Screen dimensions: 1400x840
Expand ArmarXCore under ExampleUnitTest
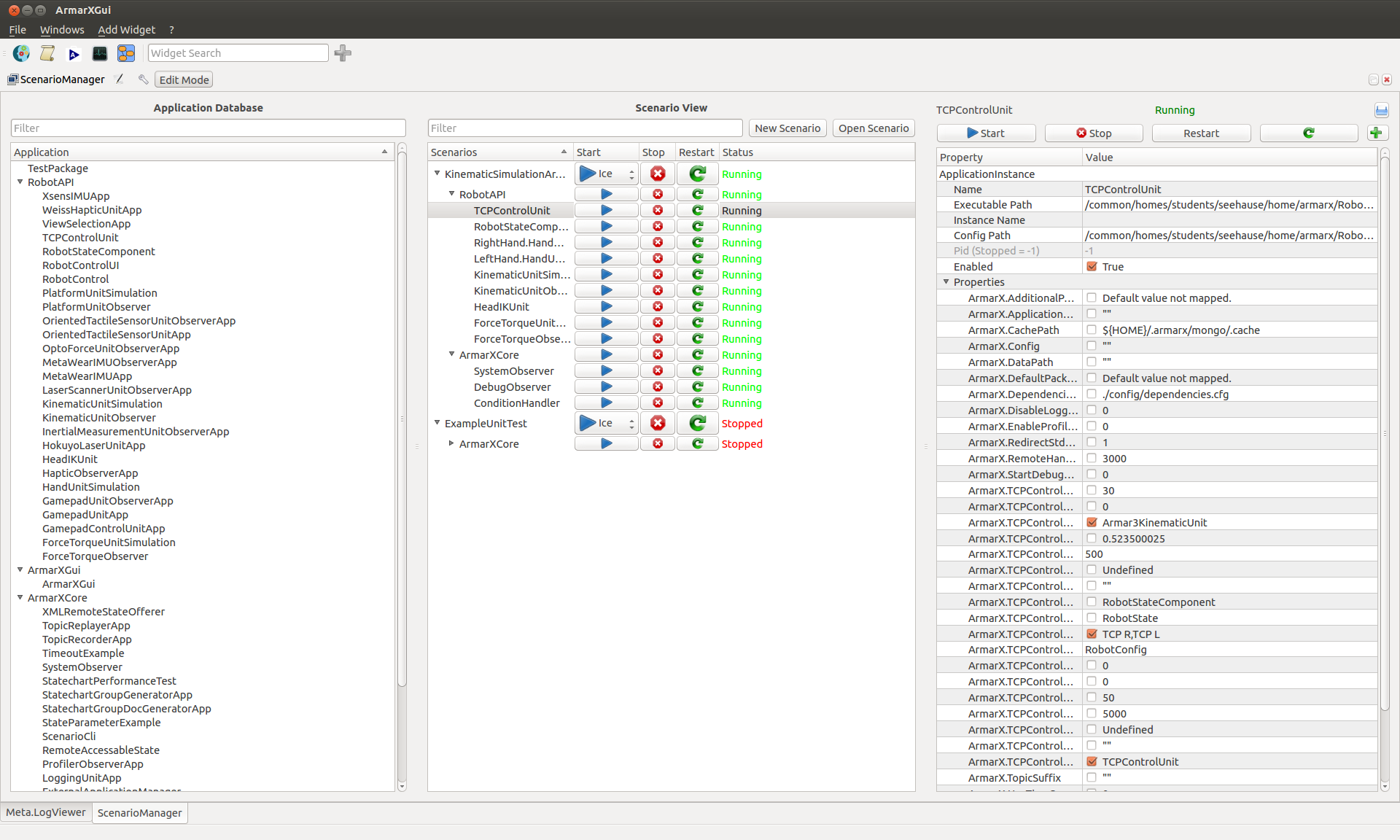point(451,443)
